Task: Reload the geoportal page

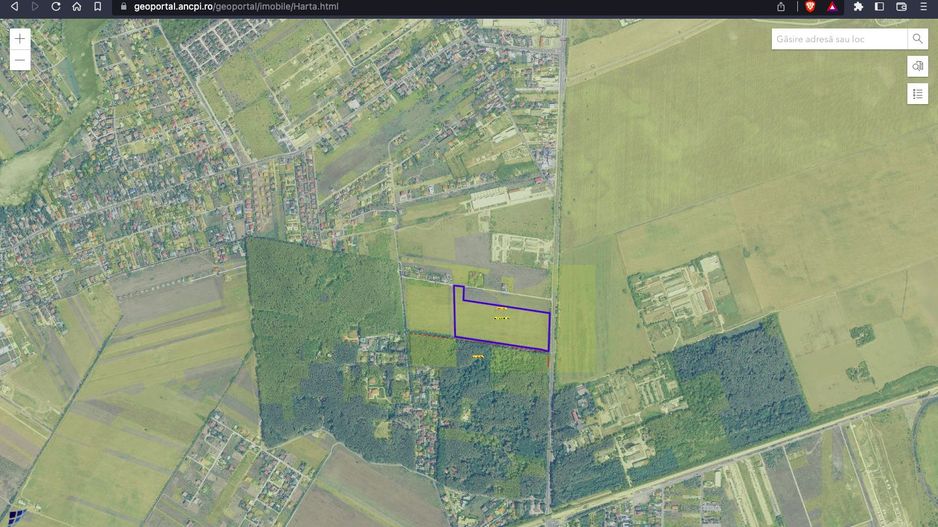Action: [x=56, y=6]
